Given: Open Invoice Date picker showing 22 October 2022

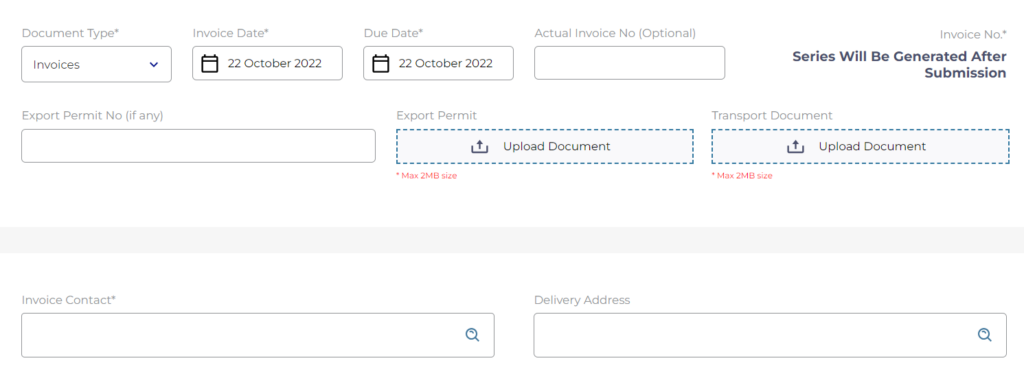Looking at the screenshot, I should click(267, 63).
